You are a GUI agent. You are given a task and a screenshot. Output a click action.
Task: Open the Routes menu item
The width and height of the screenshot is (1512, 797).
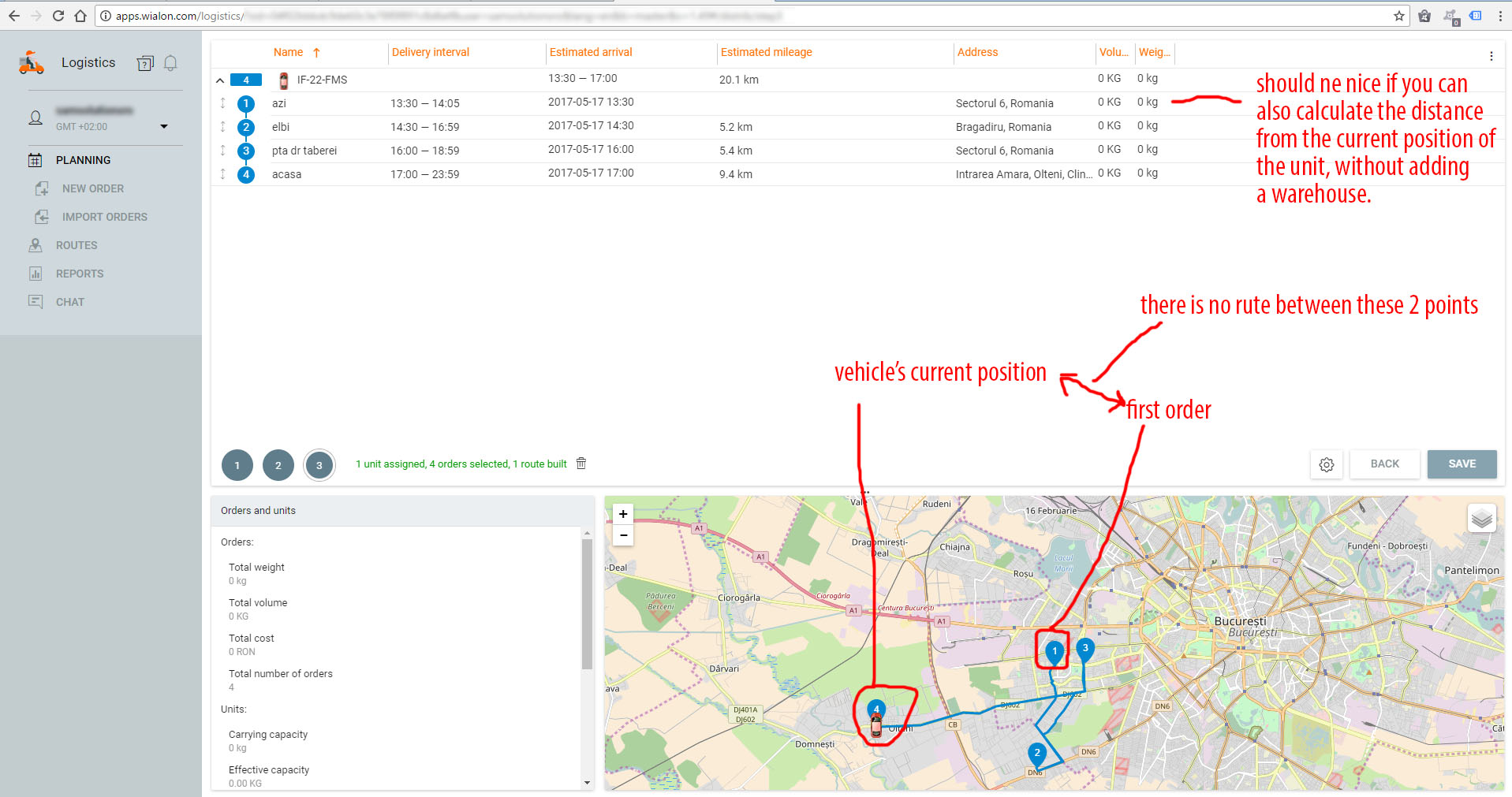(77, 245)
